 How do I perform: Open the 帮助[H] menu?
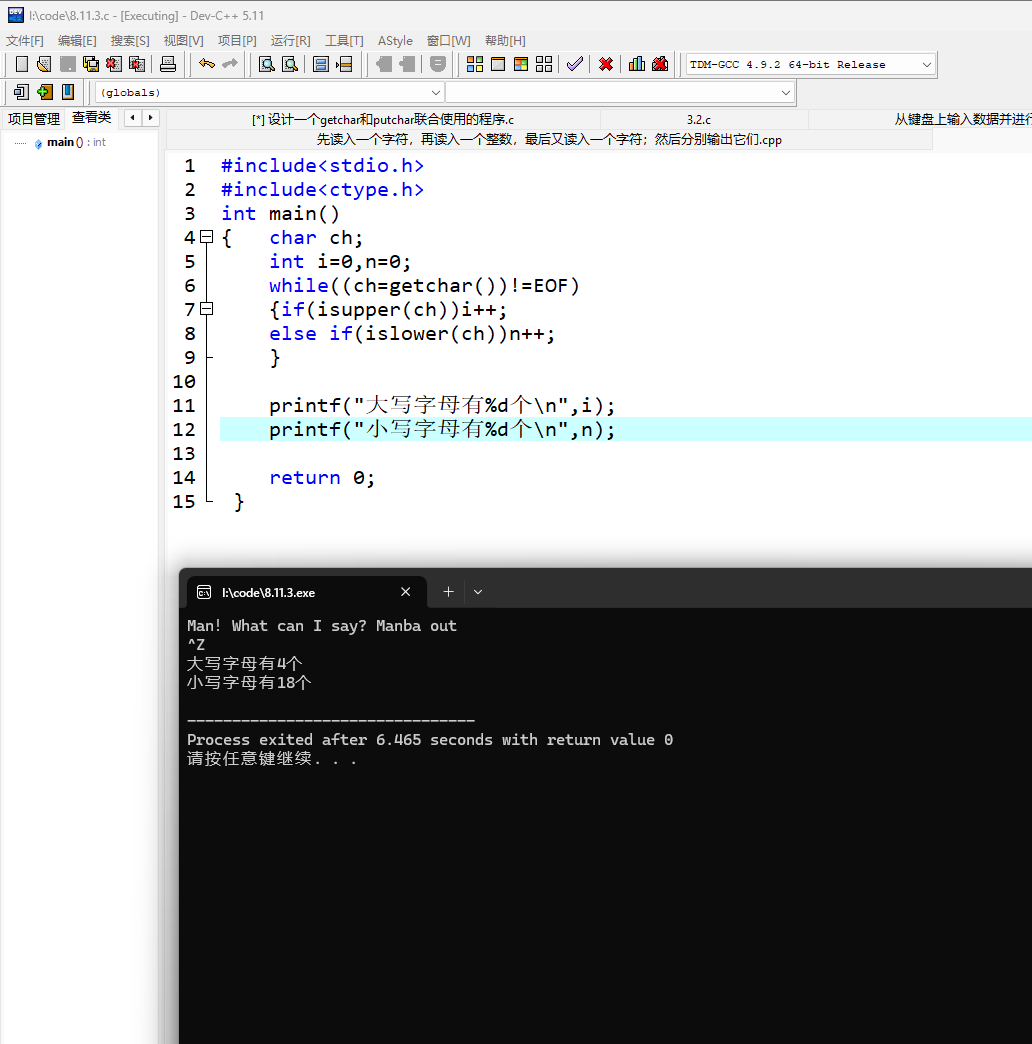coord(505,41)
